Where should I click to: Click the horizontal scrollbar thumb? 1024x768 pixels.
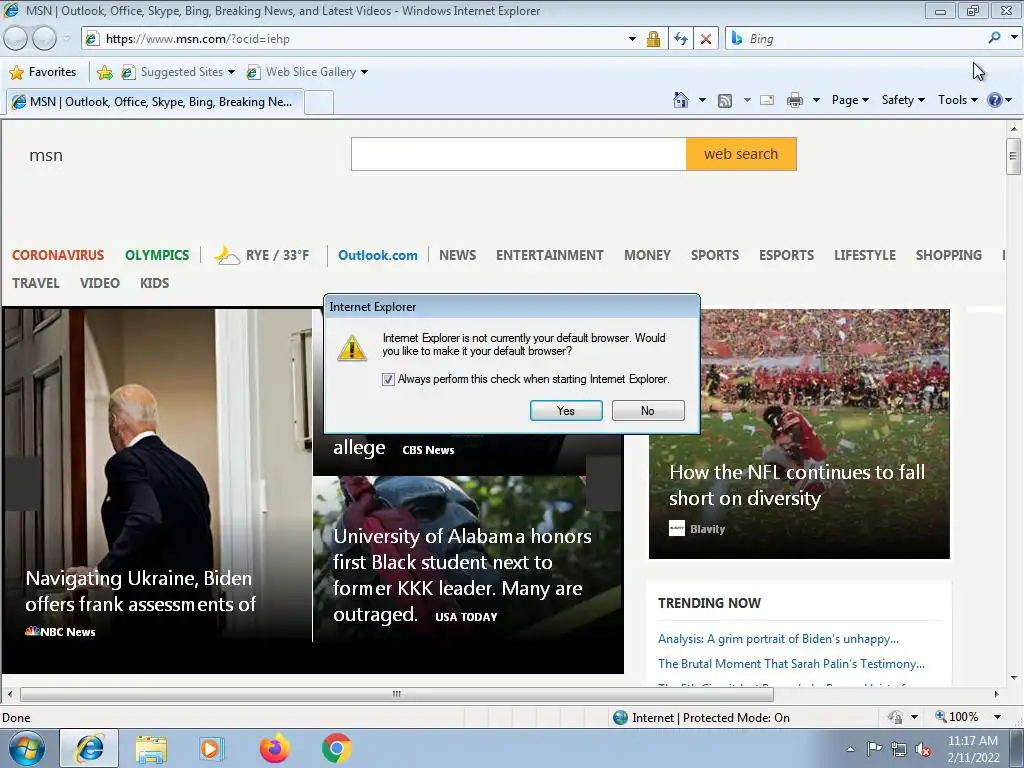click(x=396, y=694)
